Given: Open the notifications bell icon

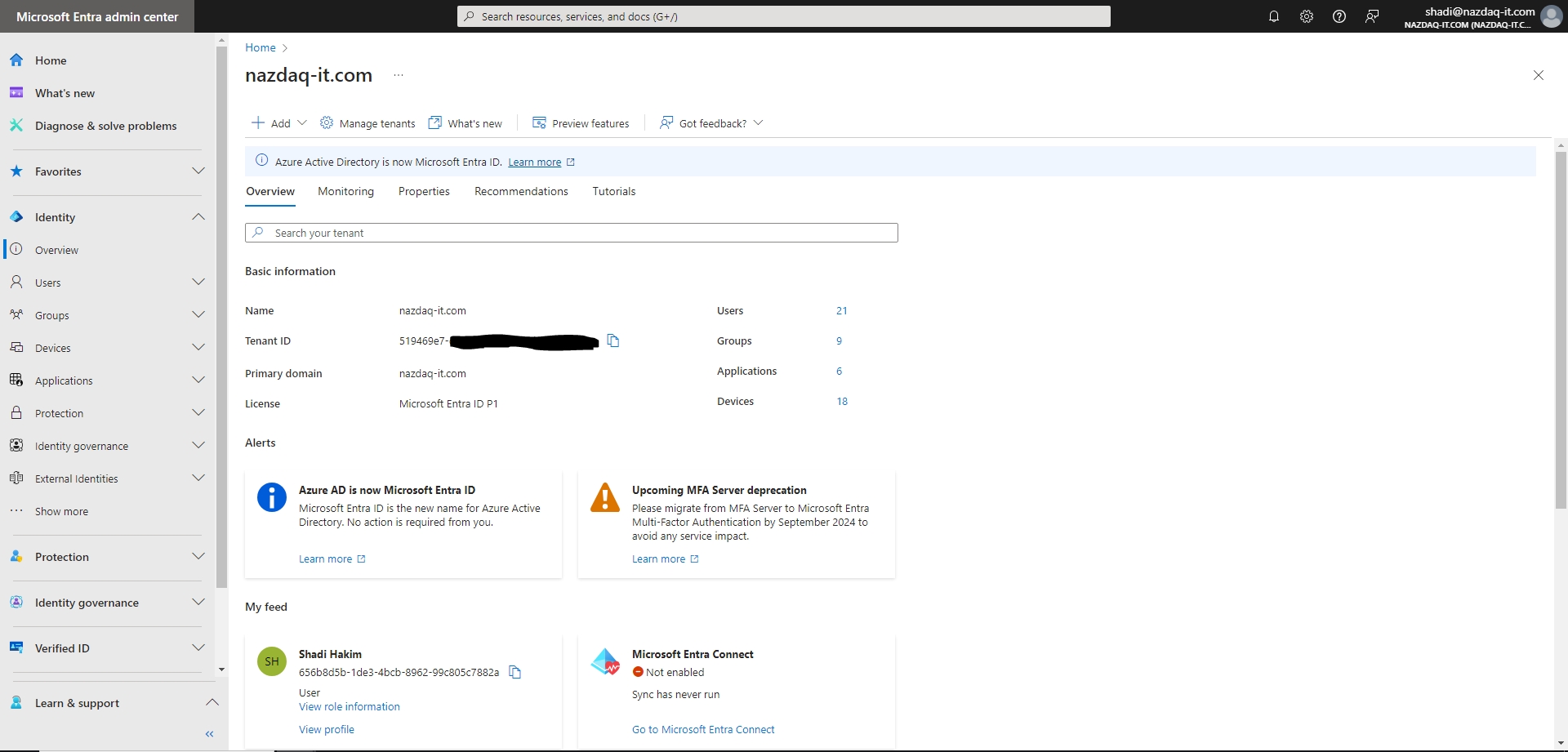Looking at the screenshot, I should point(1273,16).
